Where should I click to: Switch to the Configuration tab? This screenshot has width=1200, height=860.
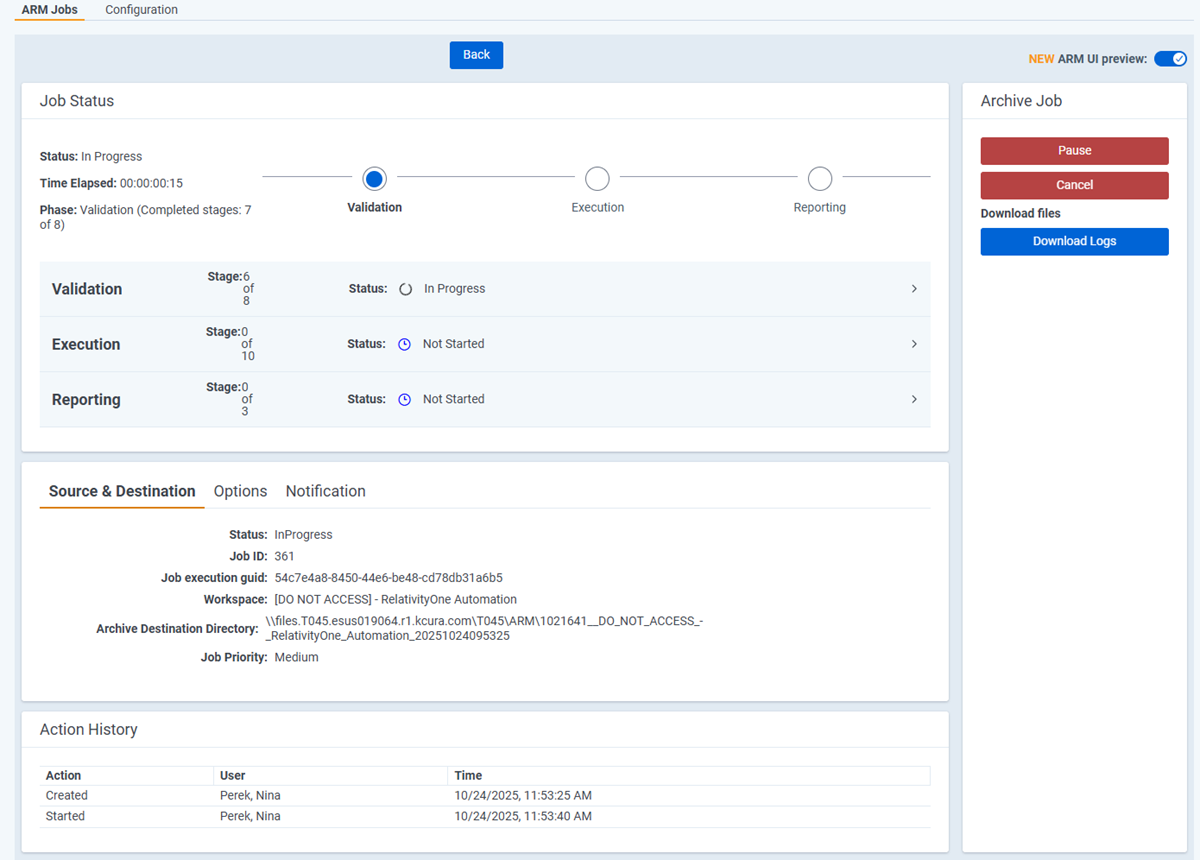(x=140, y=10)
